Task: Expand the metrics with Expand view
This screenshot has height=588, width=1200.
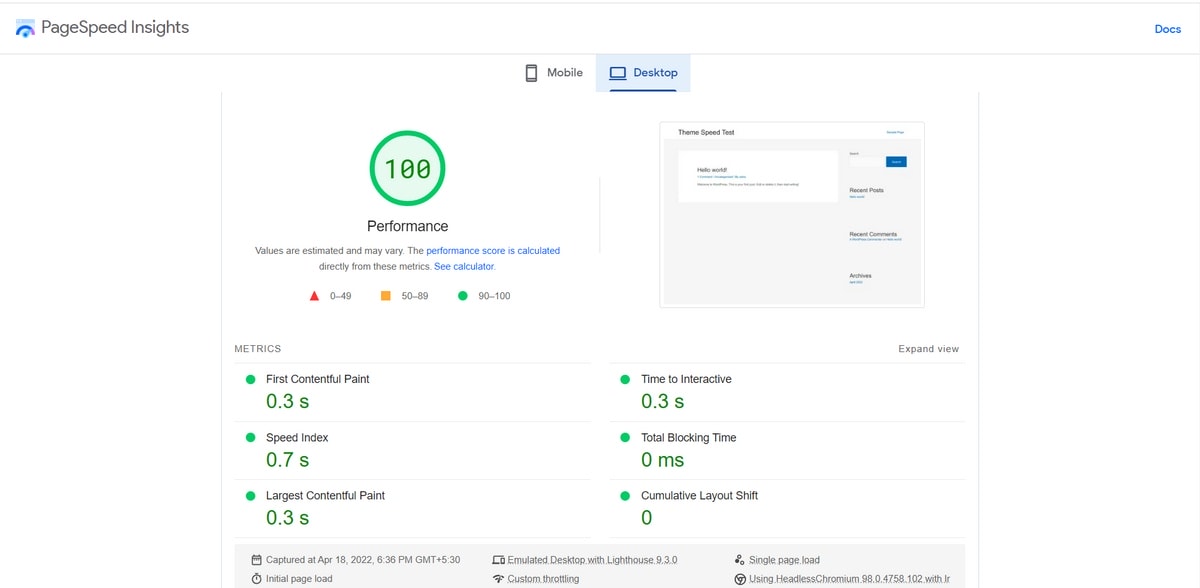Action: (929, 349)
